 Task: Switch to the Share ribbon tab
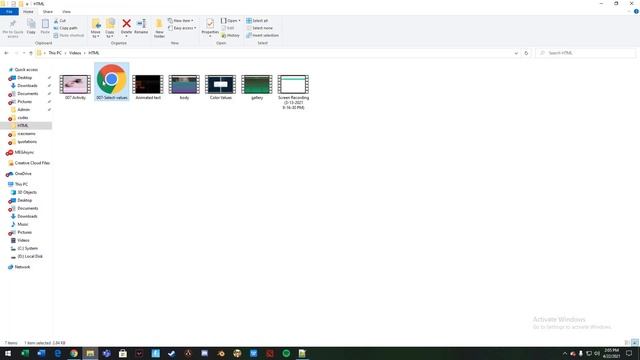click(48, 12)
